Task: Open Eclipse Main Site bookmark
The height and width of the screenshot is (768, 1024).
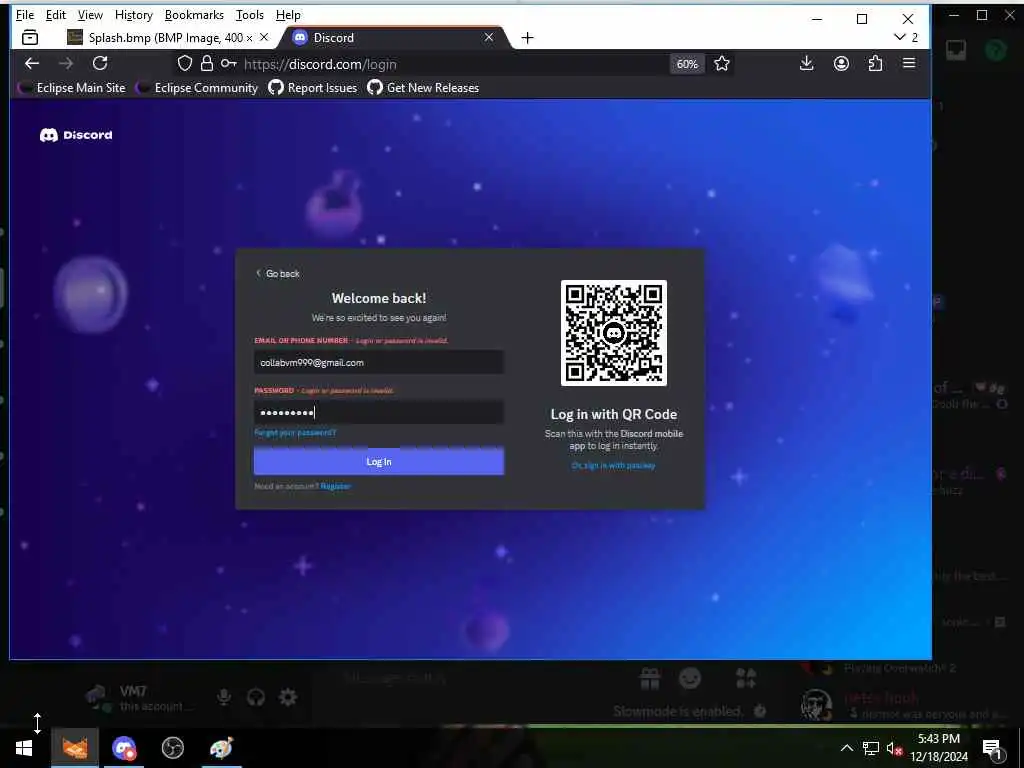Action: 72,88
